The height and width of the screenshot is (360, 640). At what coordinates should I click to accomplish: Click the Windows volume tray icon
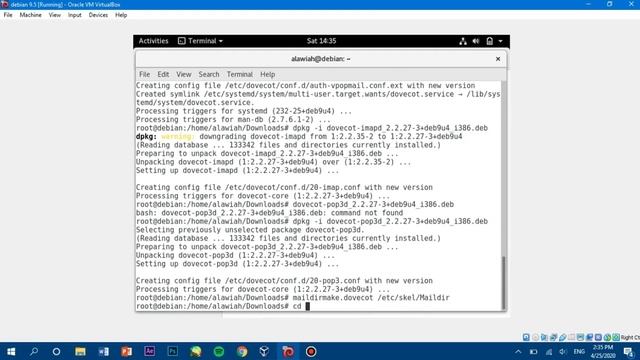coord(563,351)
